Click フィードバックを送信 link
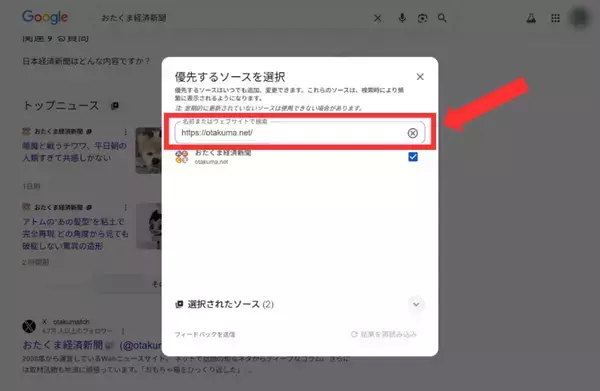 click(205, 334)
